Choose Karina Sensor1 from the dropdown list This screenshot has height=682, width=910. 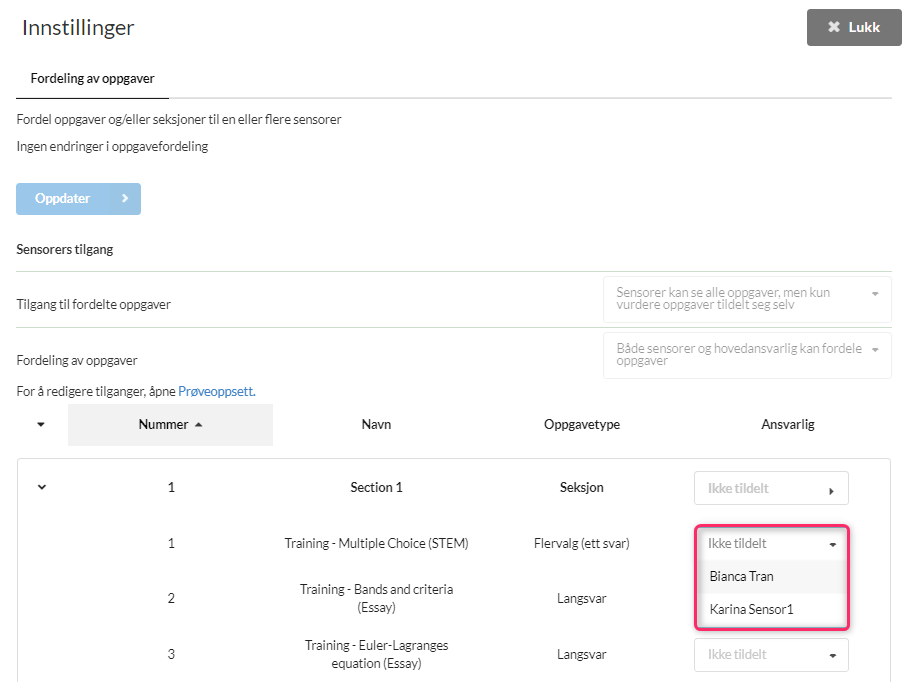(x=771, y=609)
